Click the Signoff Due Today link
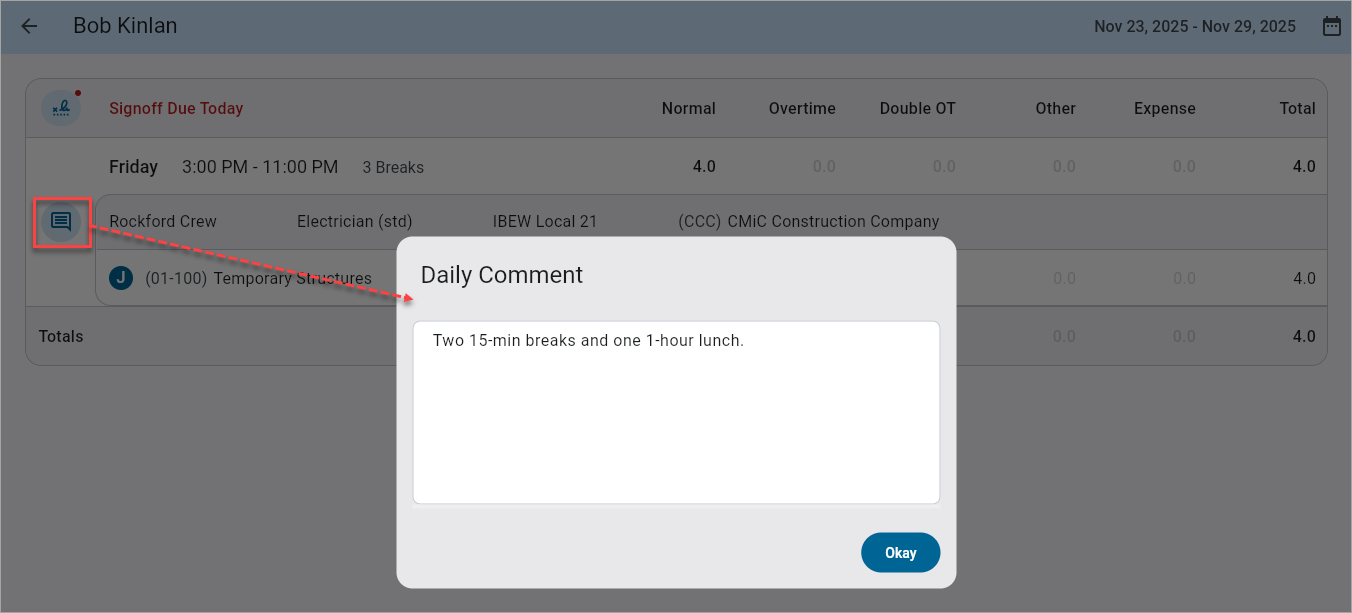The width and height of the screenshot is (1352, 613). [x=176, y=108]
